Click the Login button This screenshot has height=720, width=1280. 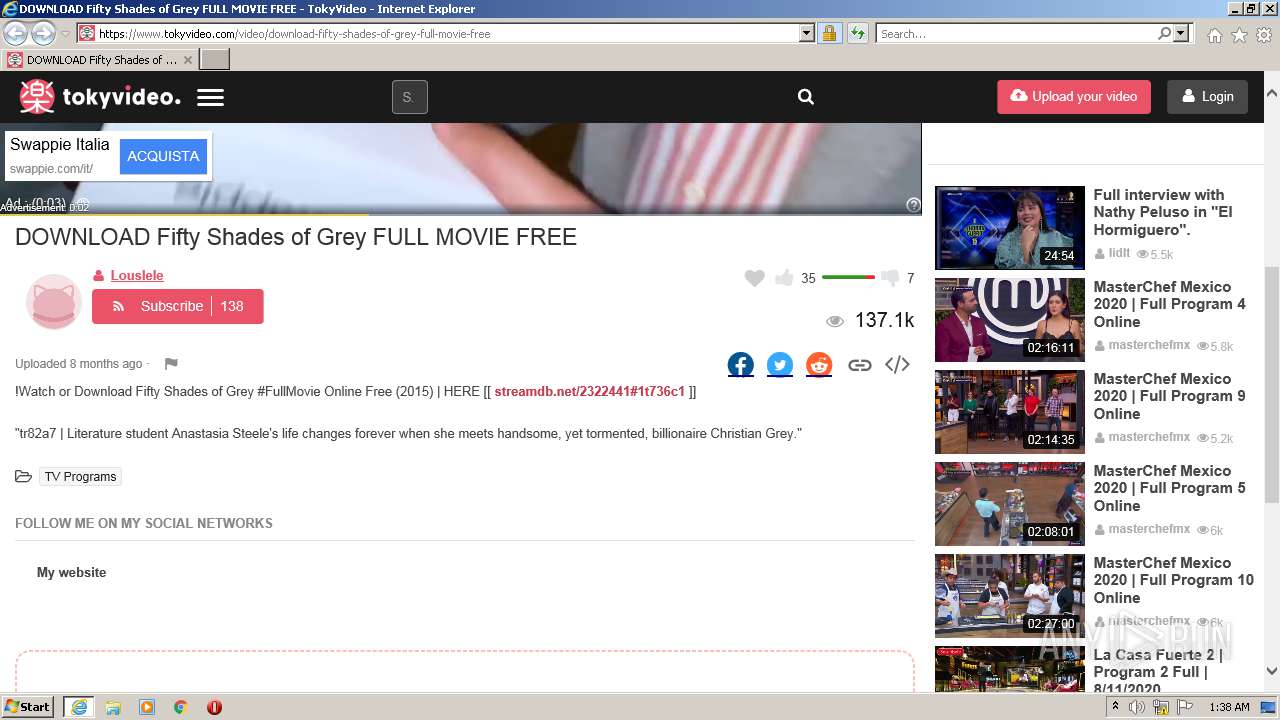pyautogui.click(x=1207, y=97)
